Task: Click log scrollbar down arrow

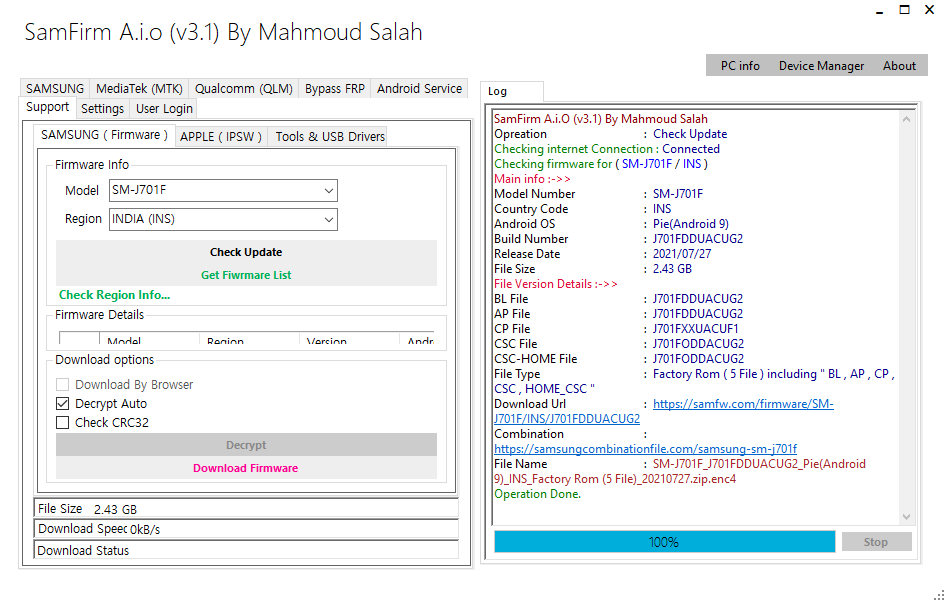Action: 906,517
